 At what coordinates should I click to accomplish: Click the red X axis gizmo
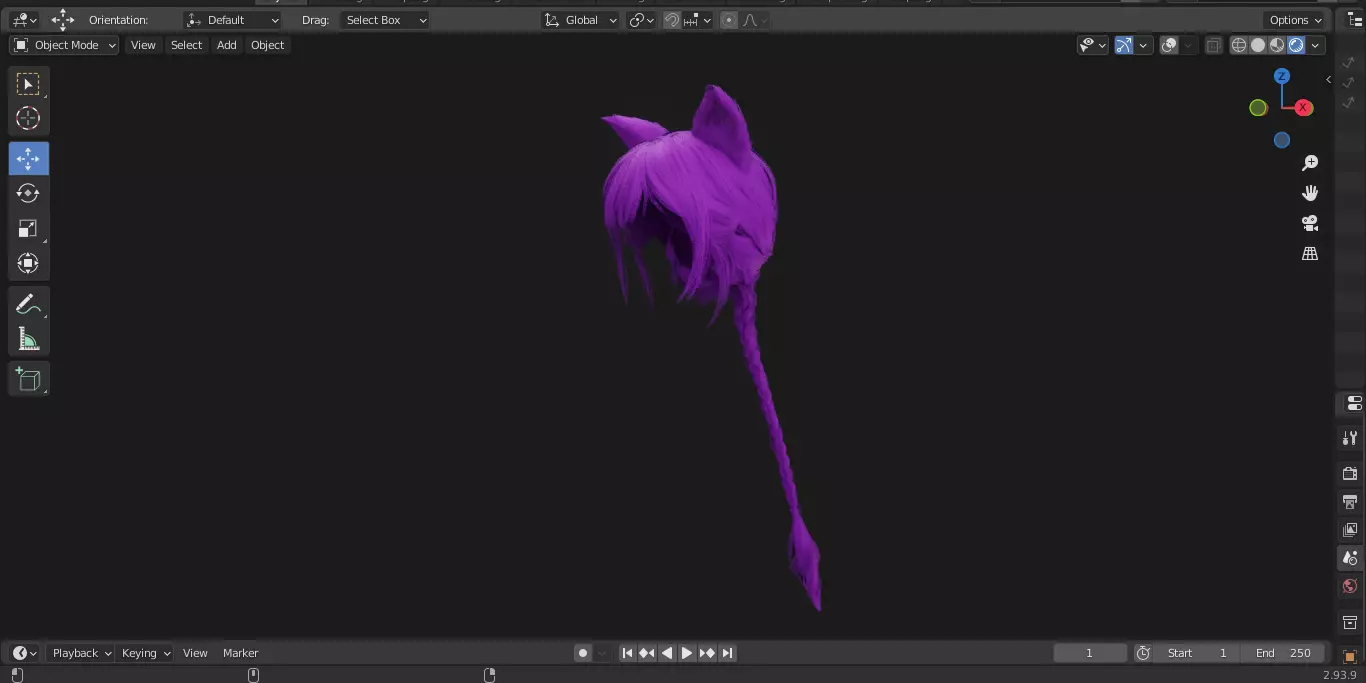(x=1303, y=108)
